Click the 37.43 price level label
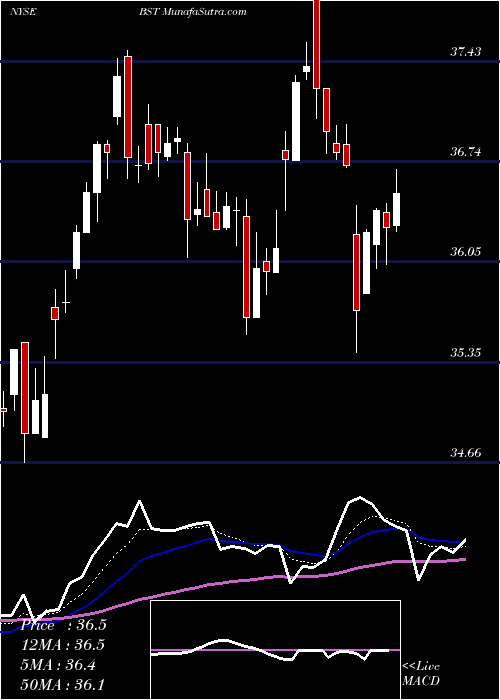 (466, 52)
